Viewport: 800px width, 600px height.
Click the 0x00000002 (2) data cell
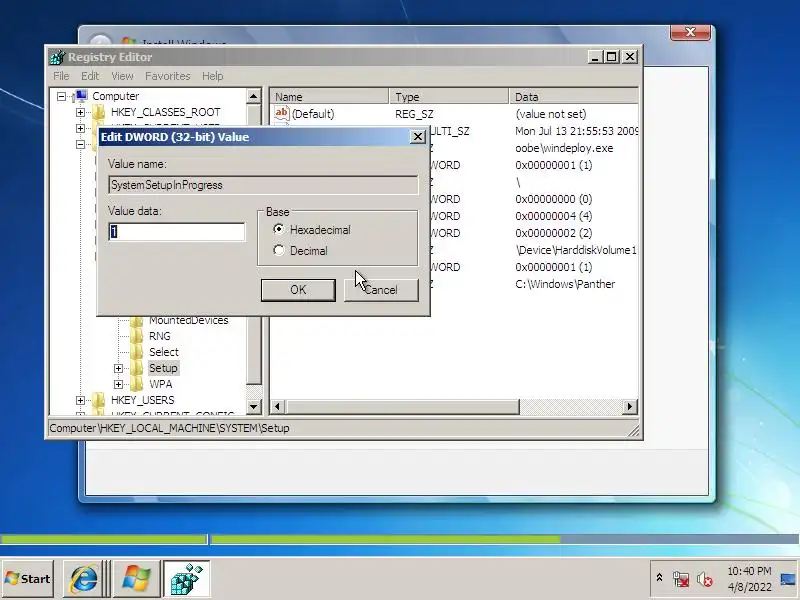tap(554, 233)
